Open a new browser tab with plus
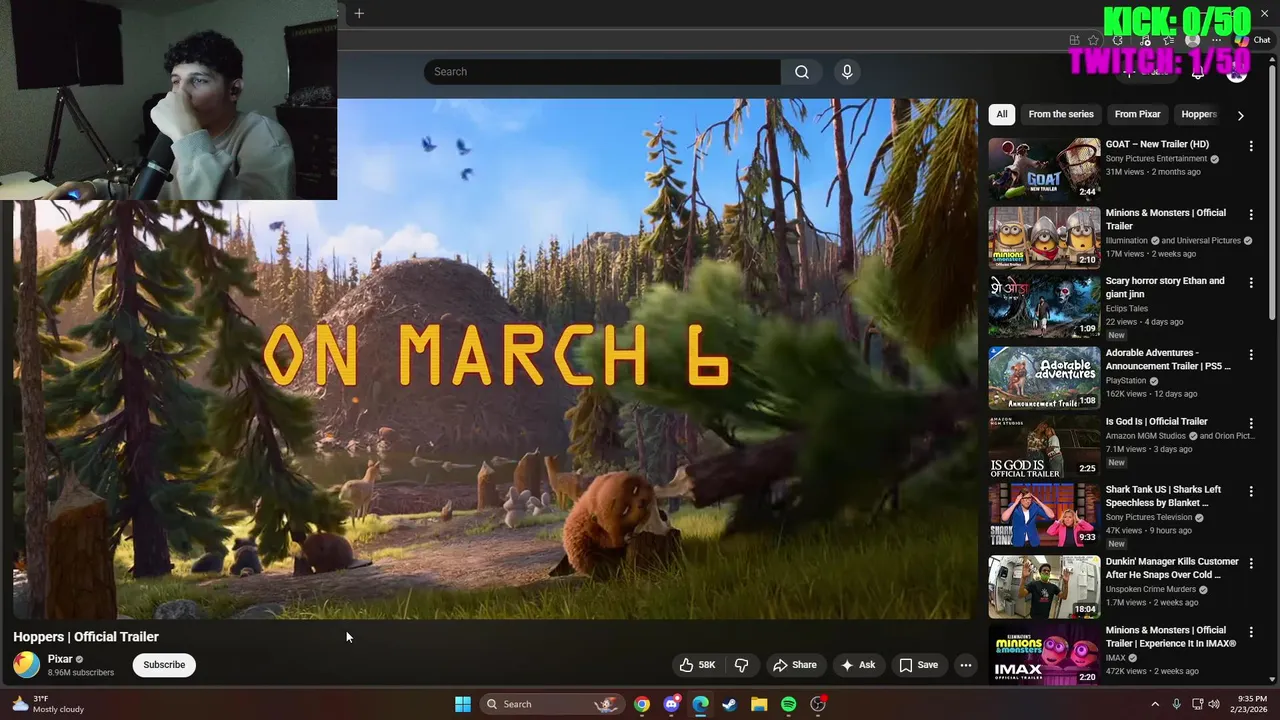Viewport: 1280px width, 720px height. [359, 13]
